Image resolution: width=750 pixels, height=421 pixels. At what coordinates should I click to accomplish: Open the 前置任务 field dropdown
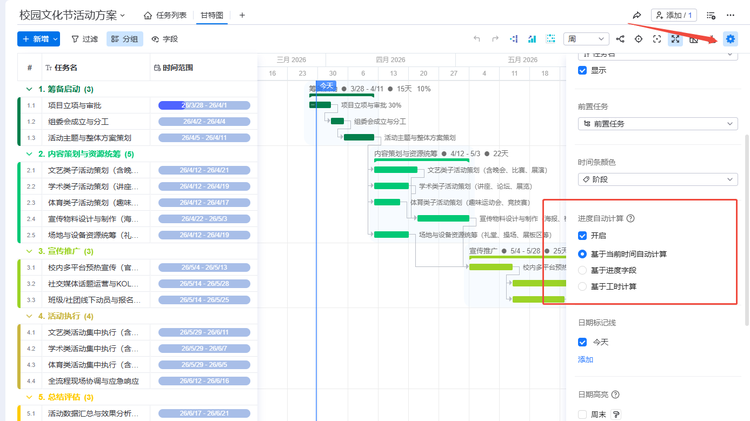(x=657, y=124)
